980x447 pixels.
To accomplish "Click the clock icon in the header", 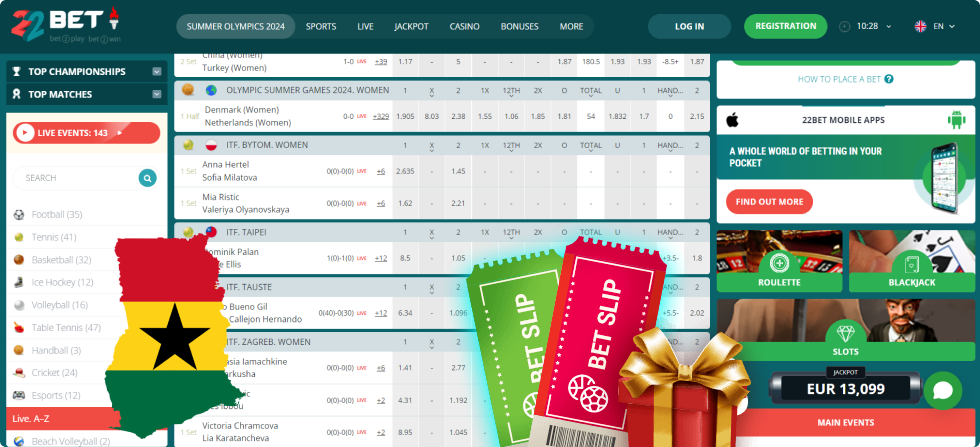I will tap(845, 26).
